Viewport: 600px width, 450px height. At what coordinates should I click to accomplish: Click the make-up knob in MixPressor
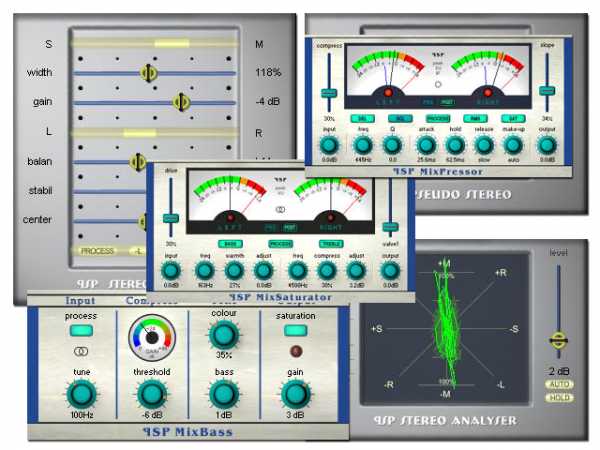pos(513,145)
